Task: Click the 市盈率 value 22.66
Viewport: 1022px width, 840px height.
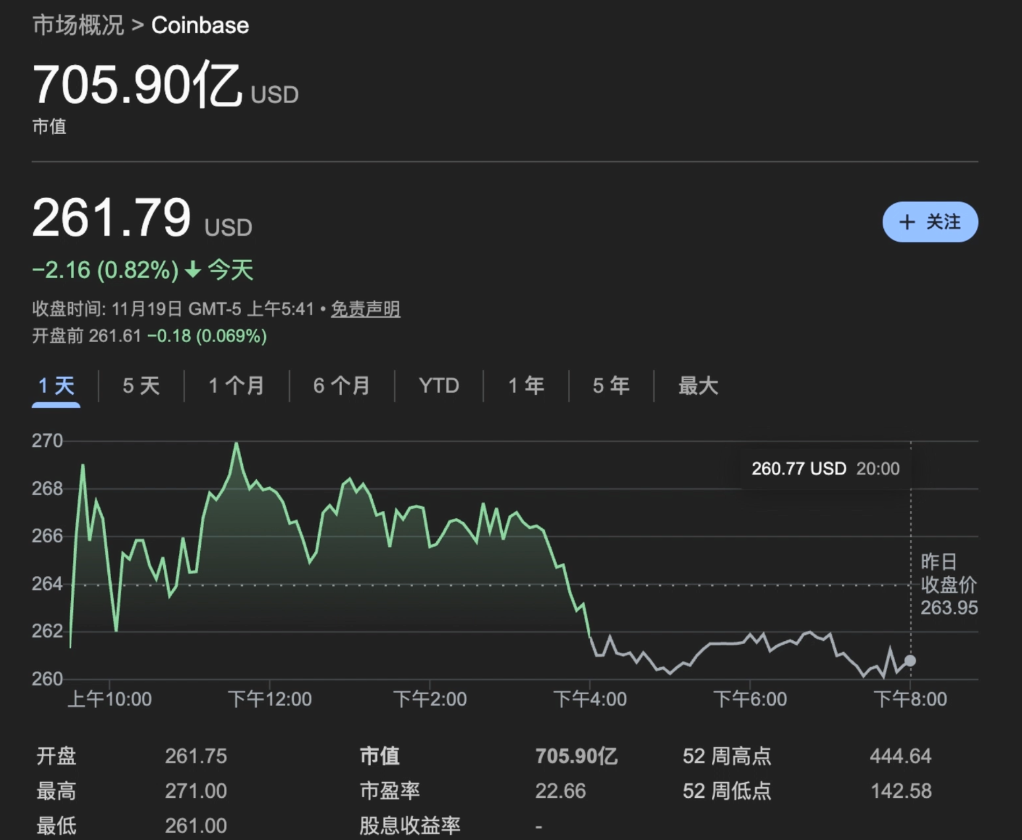Action: (x=560, y=791)
